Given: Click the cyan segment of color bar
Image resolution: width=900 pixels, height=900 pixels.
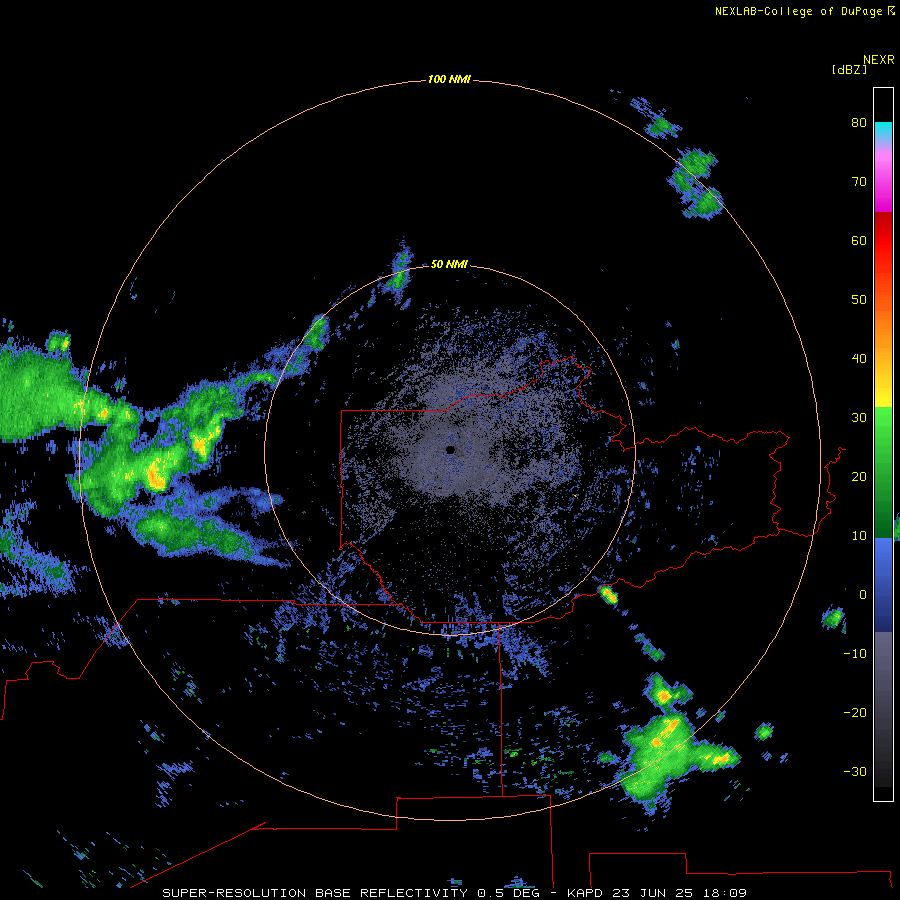Looking at the screenshot, I should click(x=883, y=129).
